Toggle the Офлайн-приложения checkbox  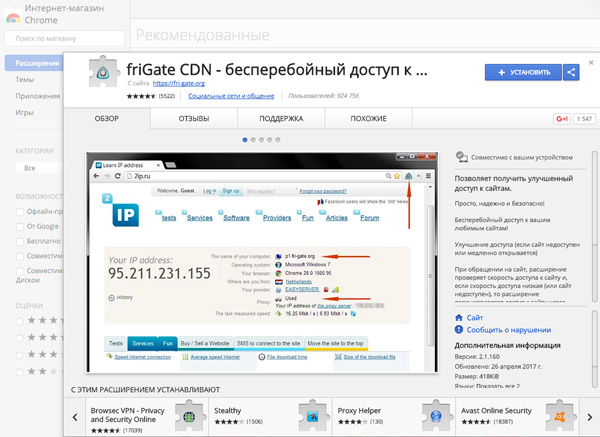pos(20,212)
